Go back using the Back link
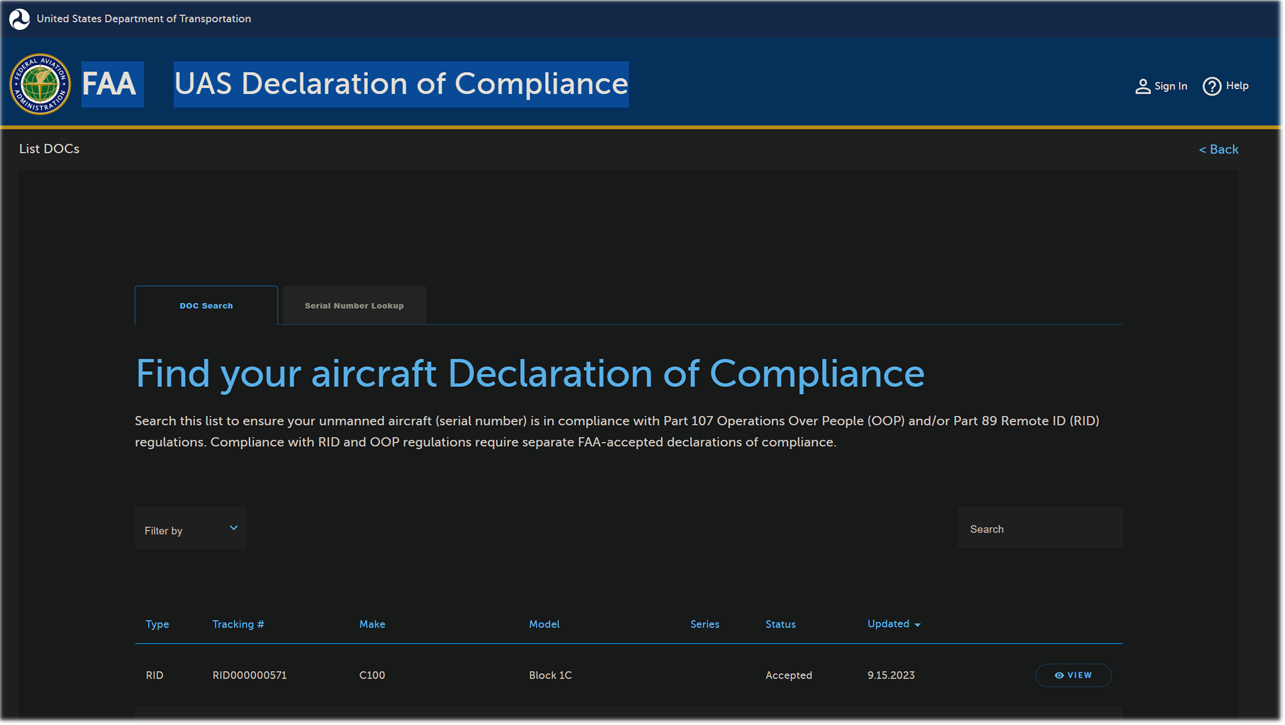Screen dimensions: 1285x725 click(1218, 150)
